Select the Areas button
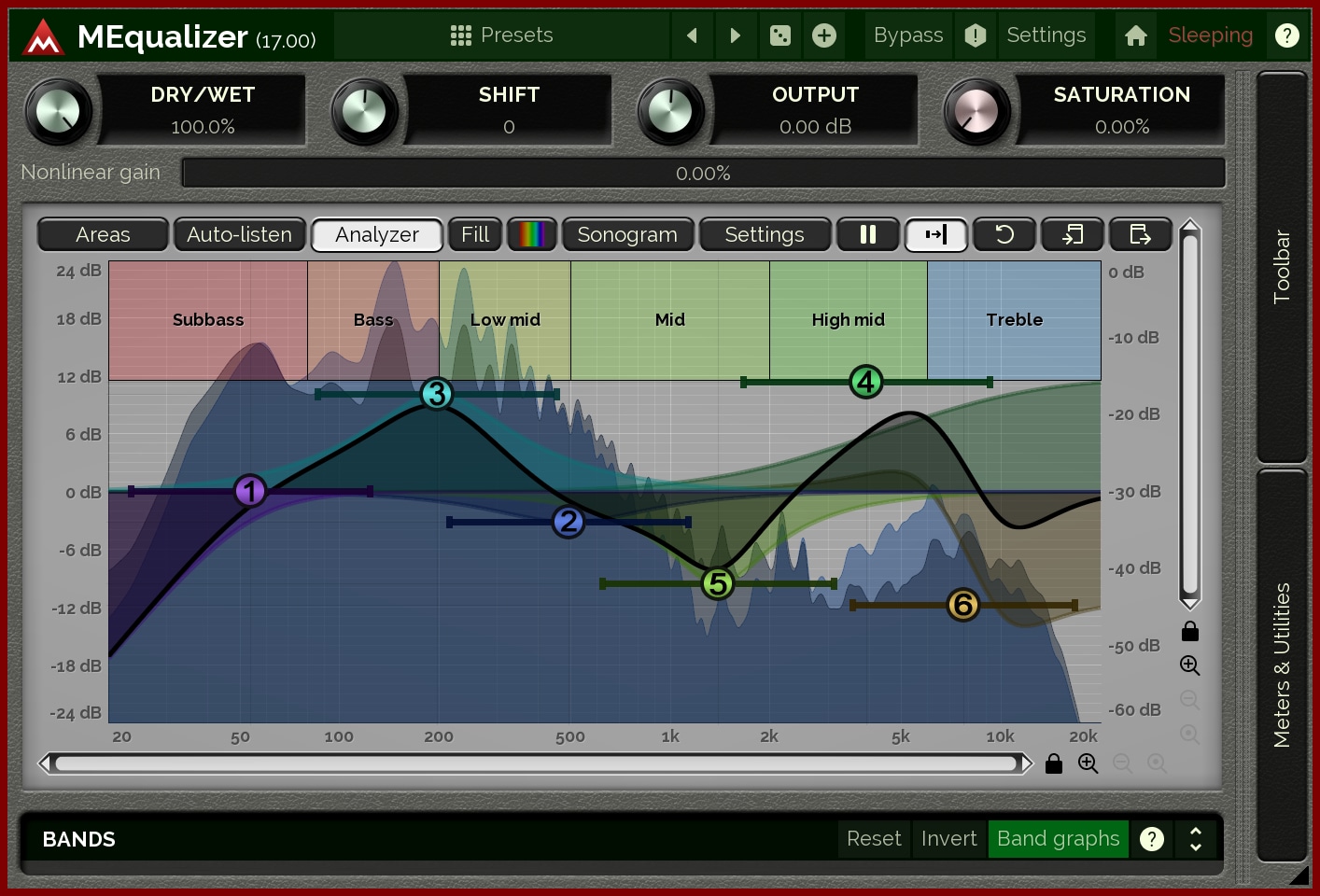This screenshot has width=1320, height=896. point(103,234)
